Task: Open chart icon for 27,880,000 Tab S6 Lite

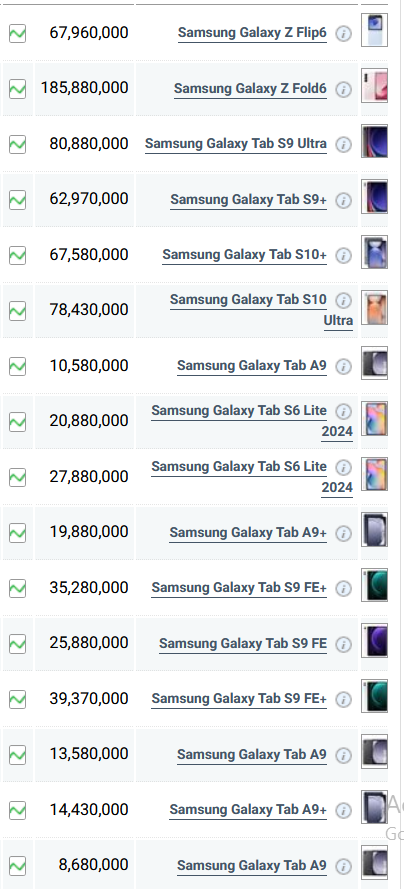Action: click(18, 478)
